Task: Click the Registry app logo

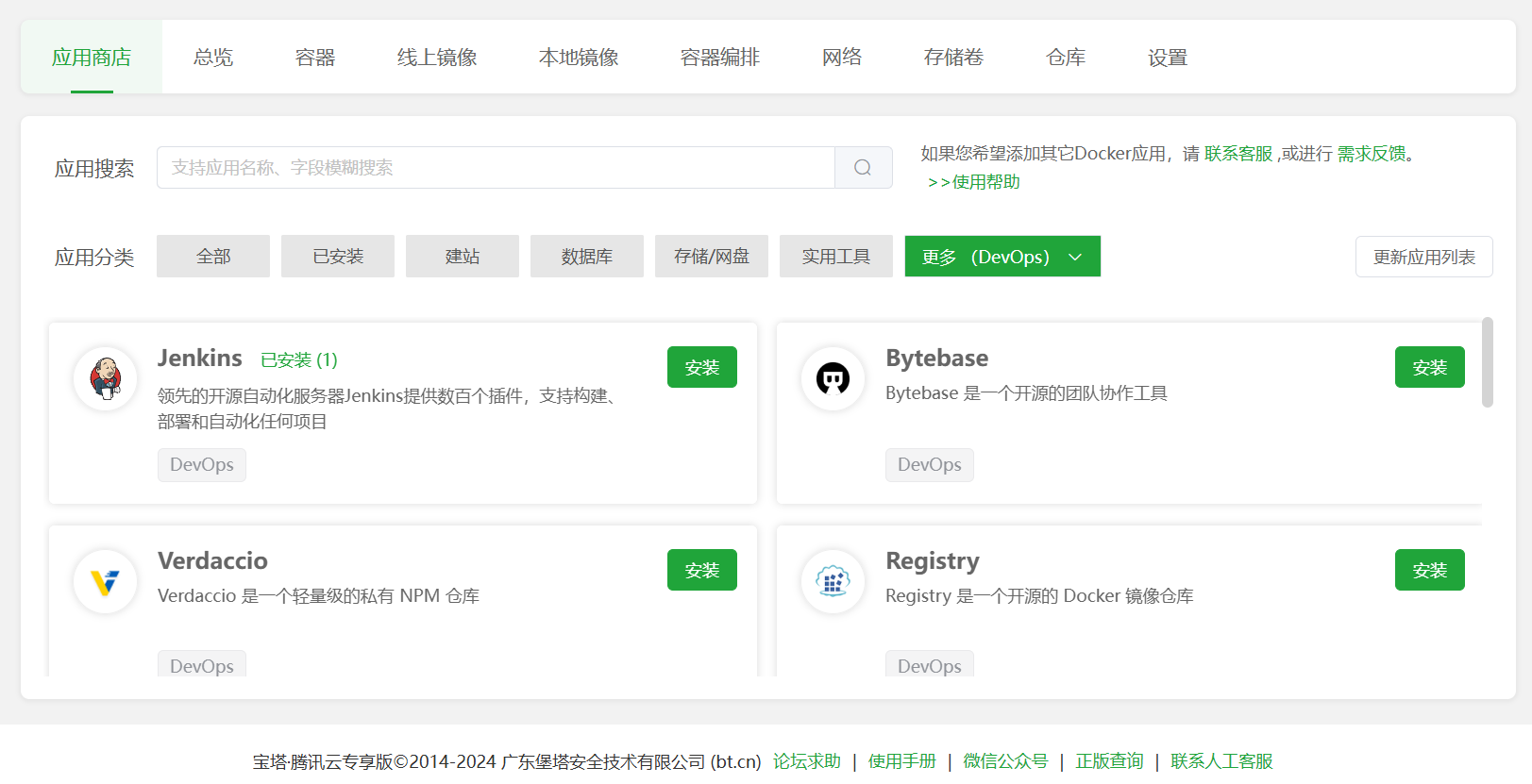Action: click(833, 581)
